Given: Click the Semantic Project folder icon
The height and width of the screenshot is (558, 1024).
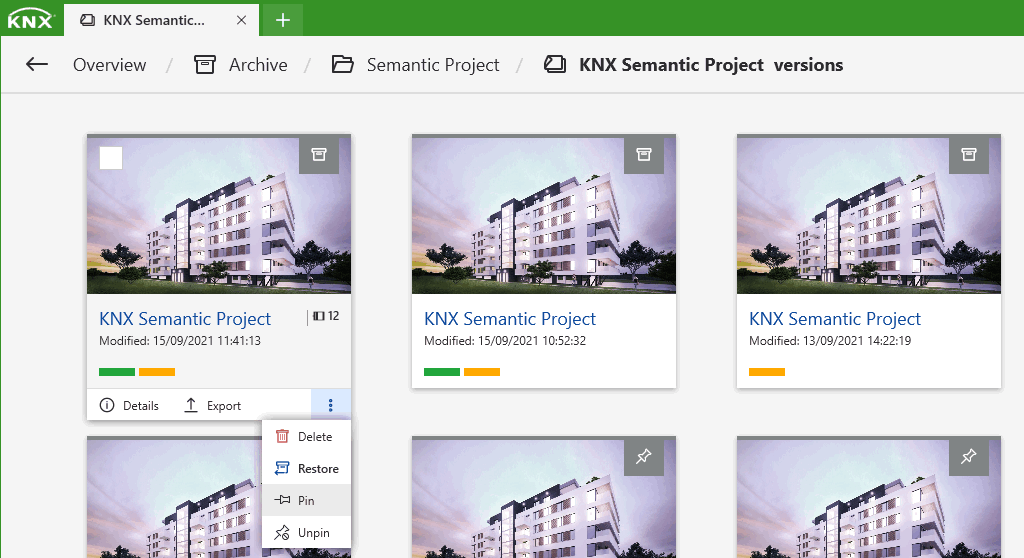Looking at the screenshot, I should [342, 64].
